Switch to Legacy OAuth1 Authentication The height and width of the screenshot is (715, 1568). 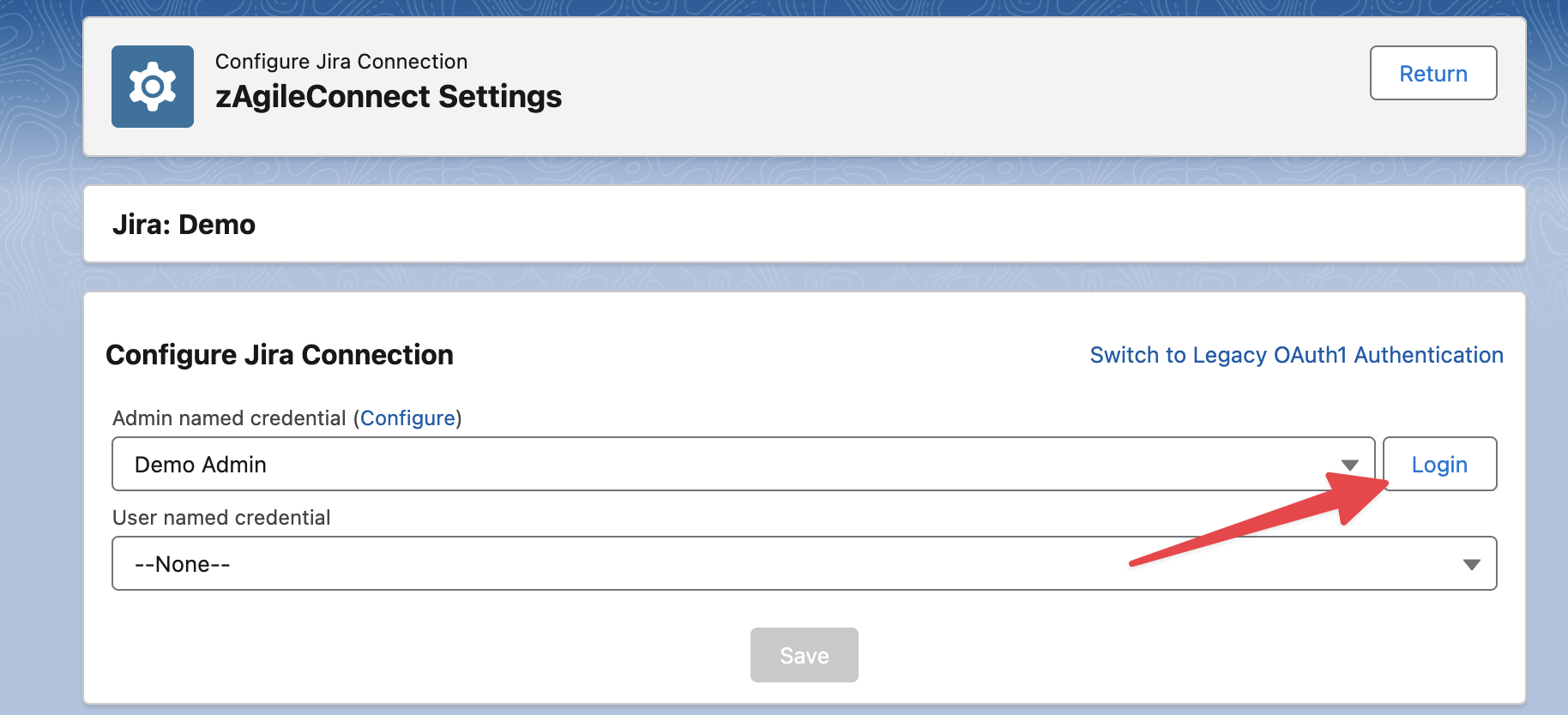[1296, 355]
